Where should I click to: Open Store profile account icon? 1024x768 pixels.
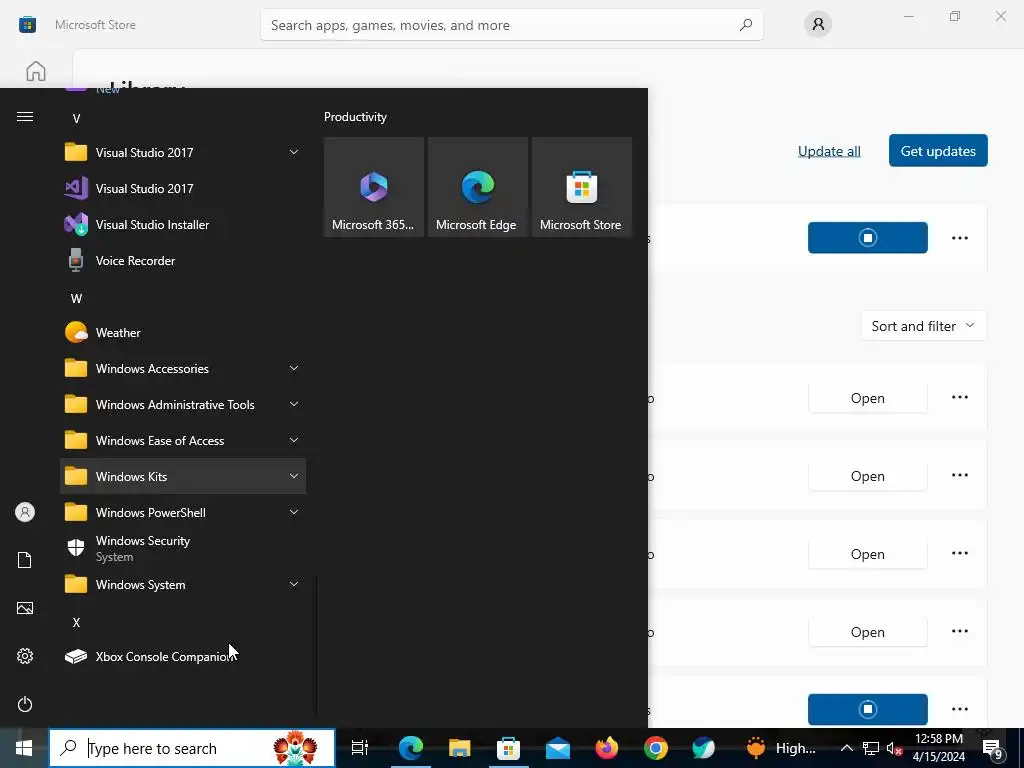coord(818,25)
